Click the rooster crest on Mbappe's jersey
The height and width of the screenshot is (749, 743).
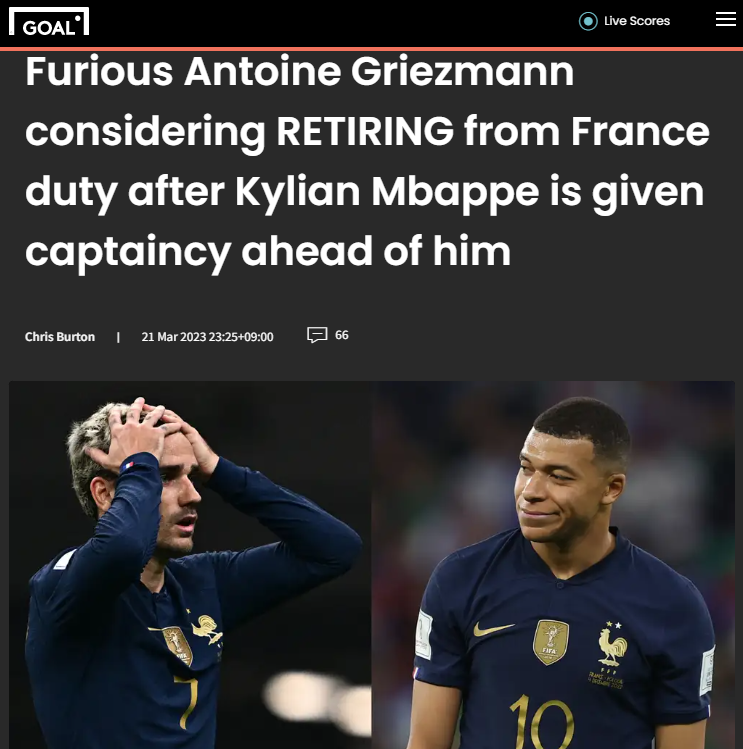coord(612,644)
